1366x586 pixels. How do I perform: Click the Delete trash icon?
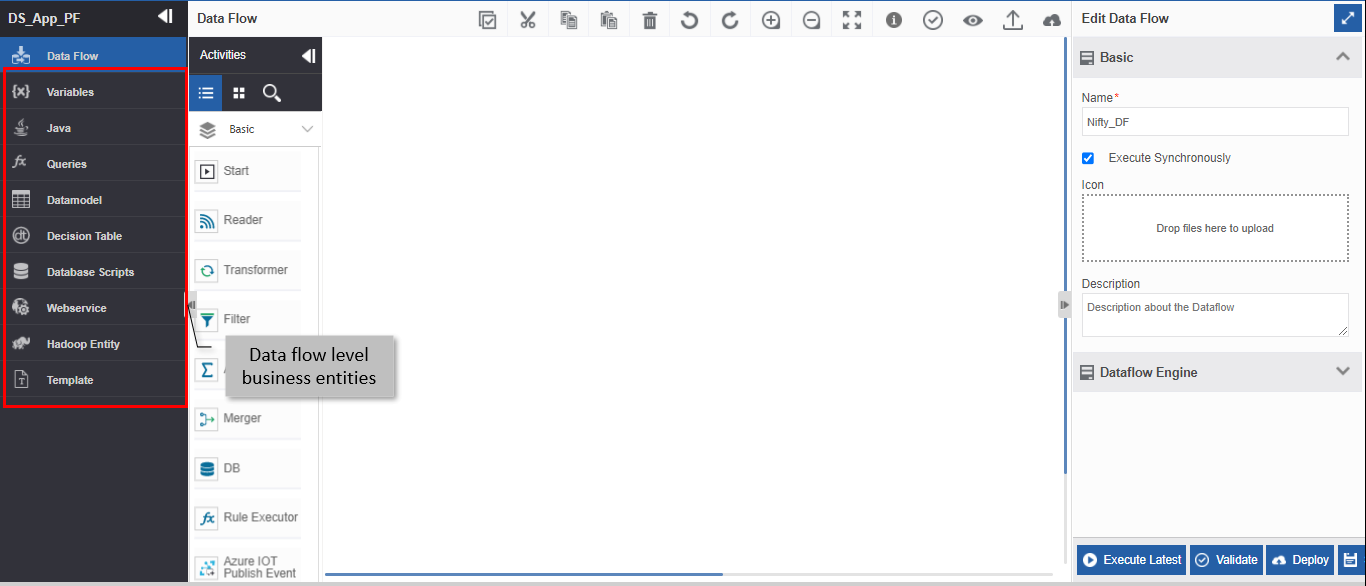point(650,20)
